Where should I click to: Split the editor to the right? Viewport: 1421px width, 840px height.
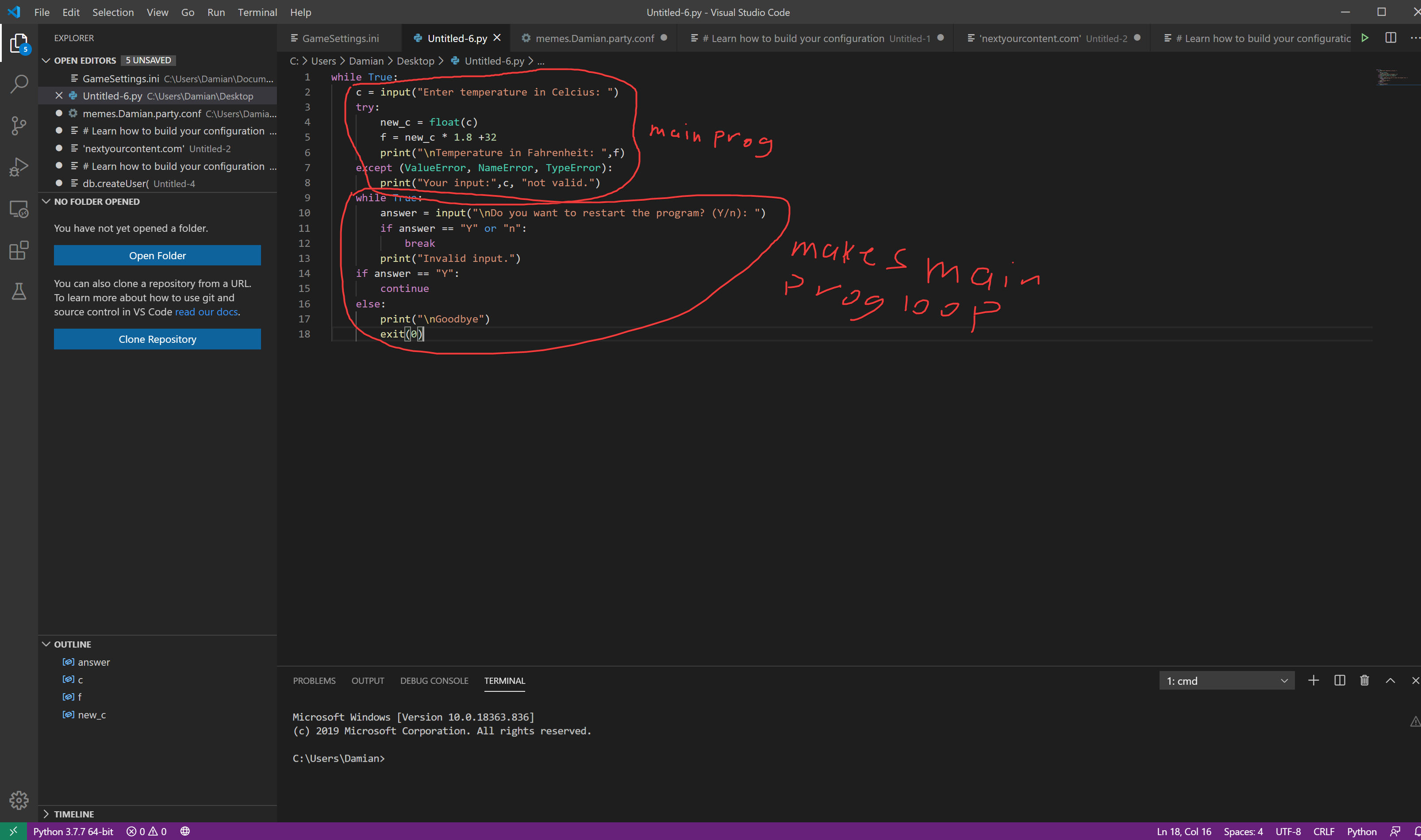coord(1390,38)
